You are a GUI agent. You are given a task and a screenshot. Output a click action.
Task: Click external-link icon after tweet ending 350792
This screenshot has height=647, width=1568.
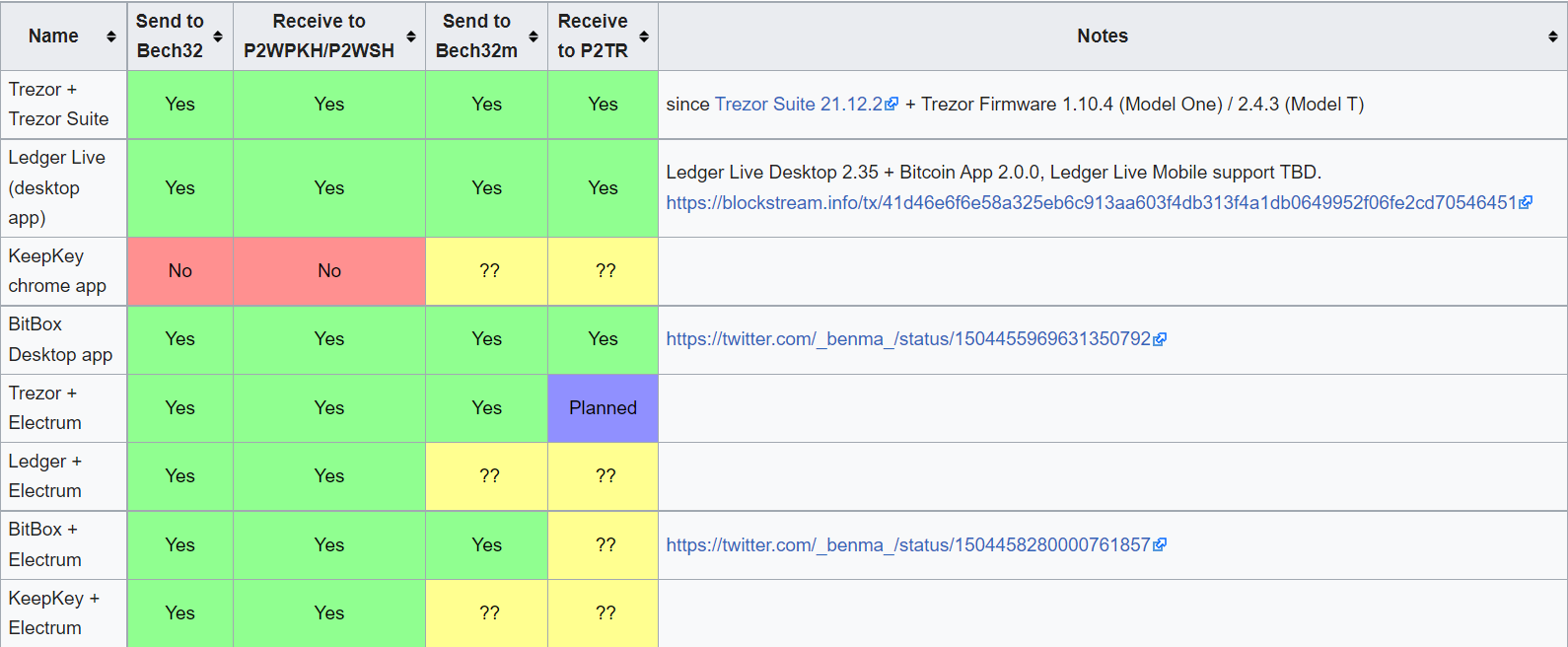pyautogui.click(x=1161, y=339)
